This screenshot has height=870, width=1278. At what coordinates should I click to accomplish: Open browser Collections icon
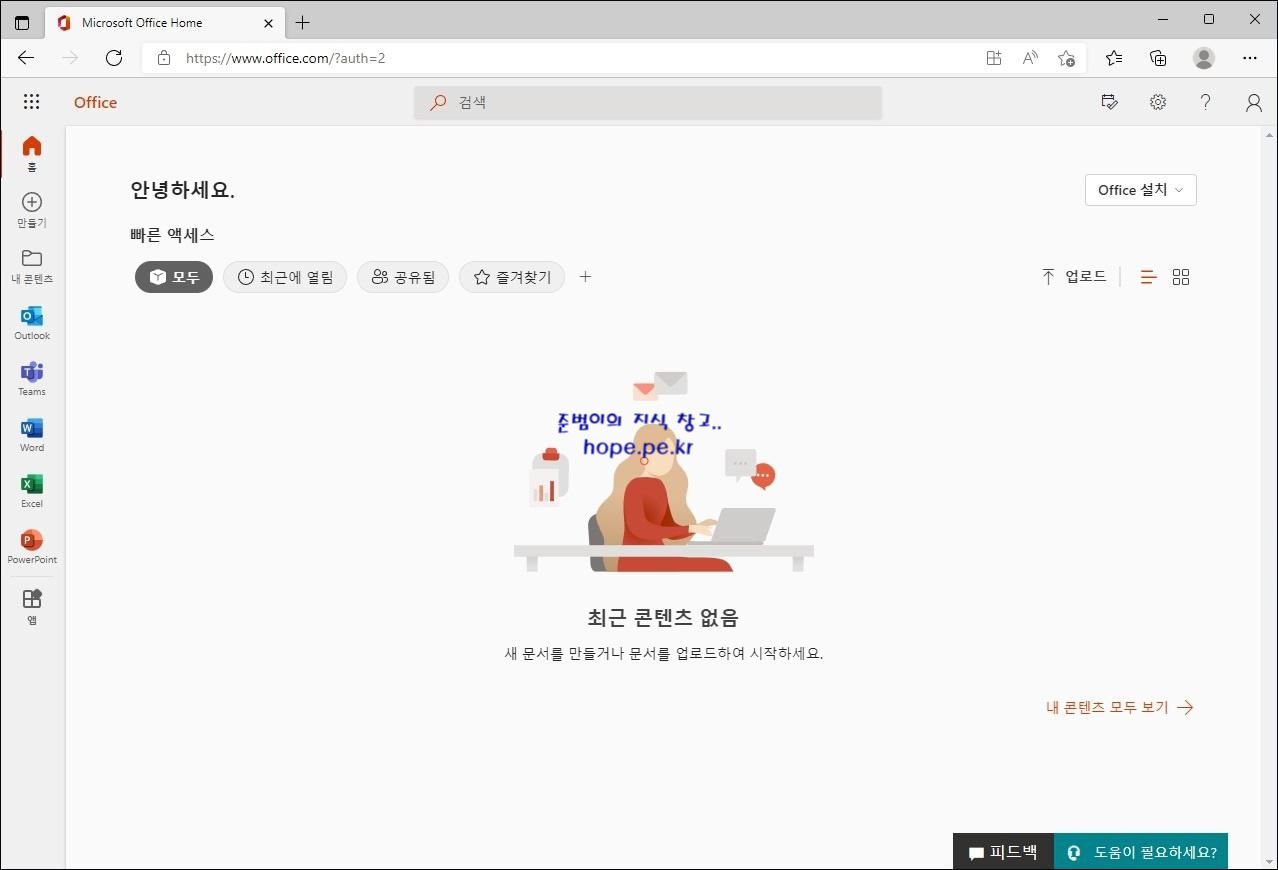[1158, 58]
